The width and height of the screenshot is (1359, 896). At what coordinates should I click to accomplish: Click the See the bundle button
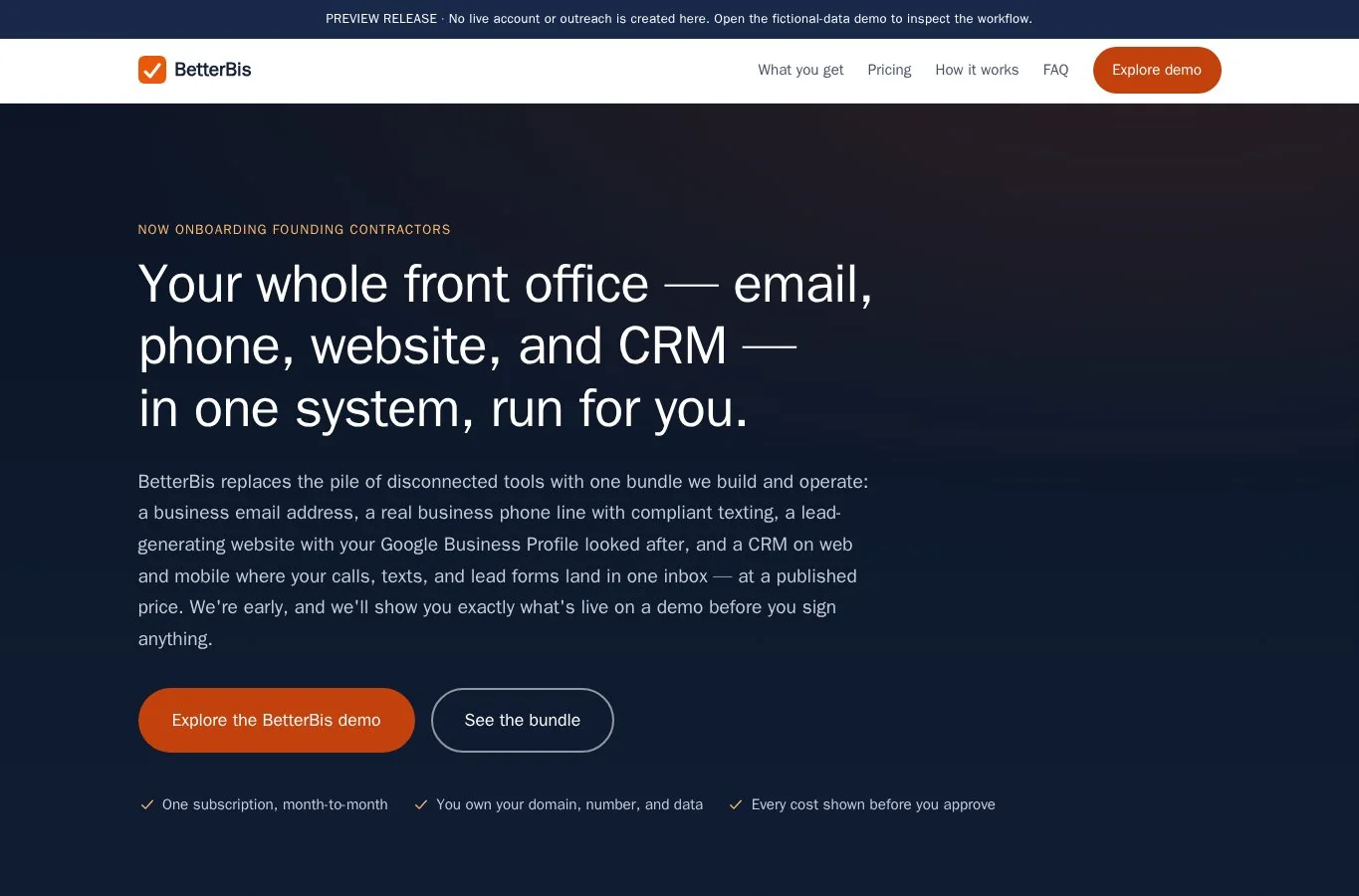tap(523, 720)
